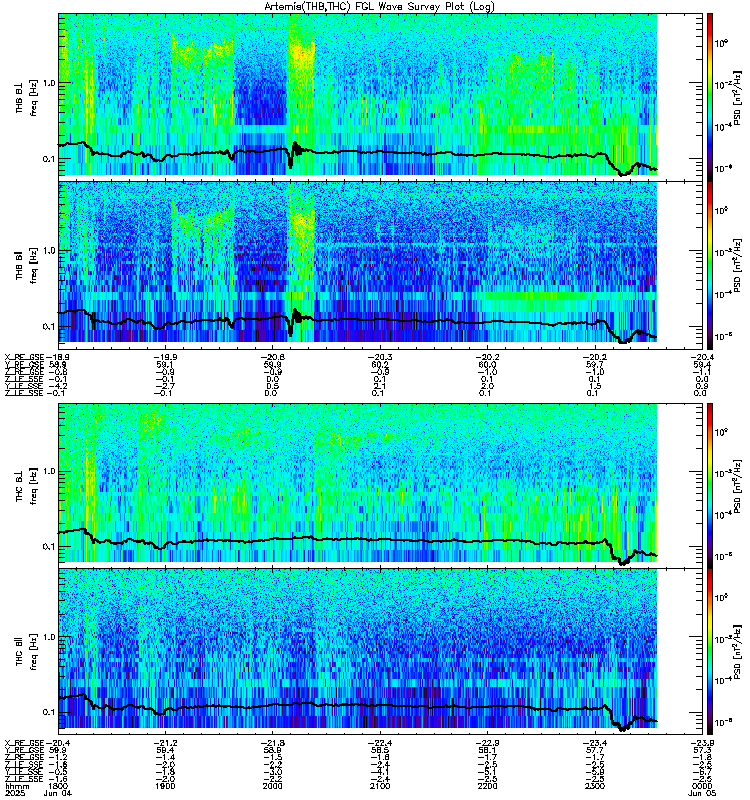Click the 'X_RE_GSE' row label under the THB panels
The width and height of the screenshot is (750, 800).
(x=25, y=357)
